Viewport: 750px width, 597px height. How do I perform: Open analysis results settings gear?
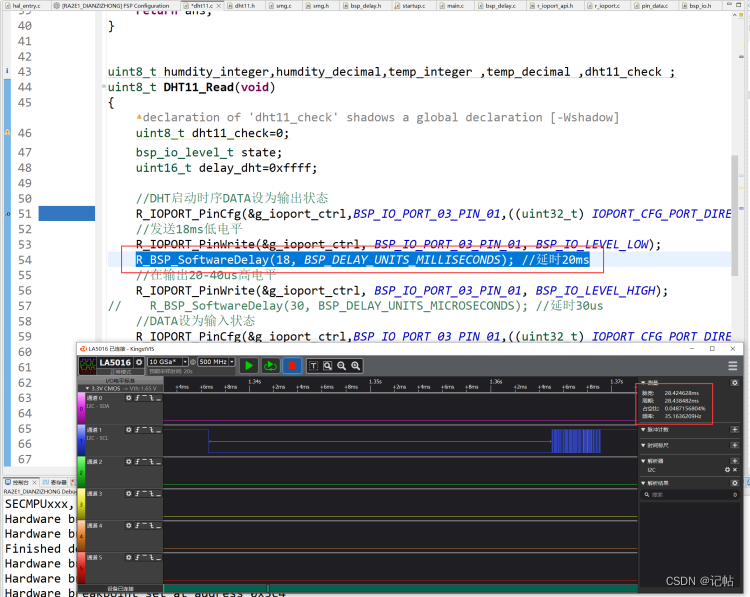[x=734, y=483]
